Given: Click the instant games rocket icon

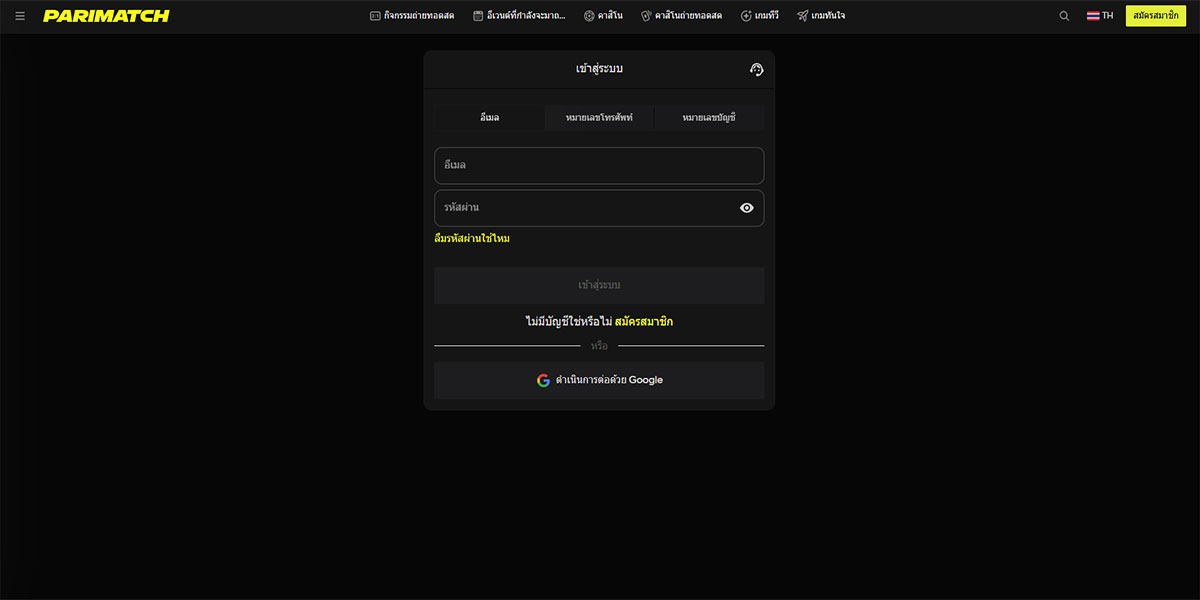Looking at the screenshot, I should coord(802,16).
